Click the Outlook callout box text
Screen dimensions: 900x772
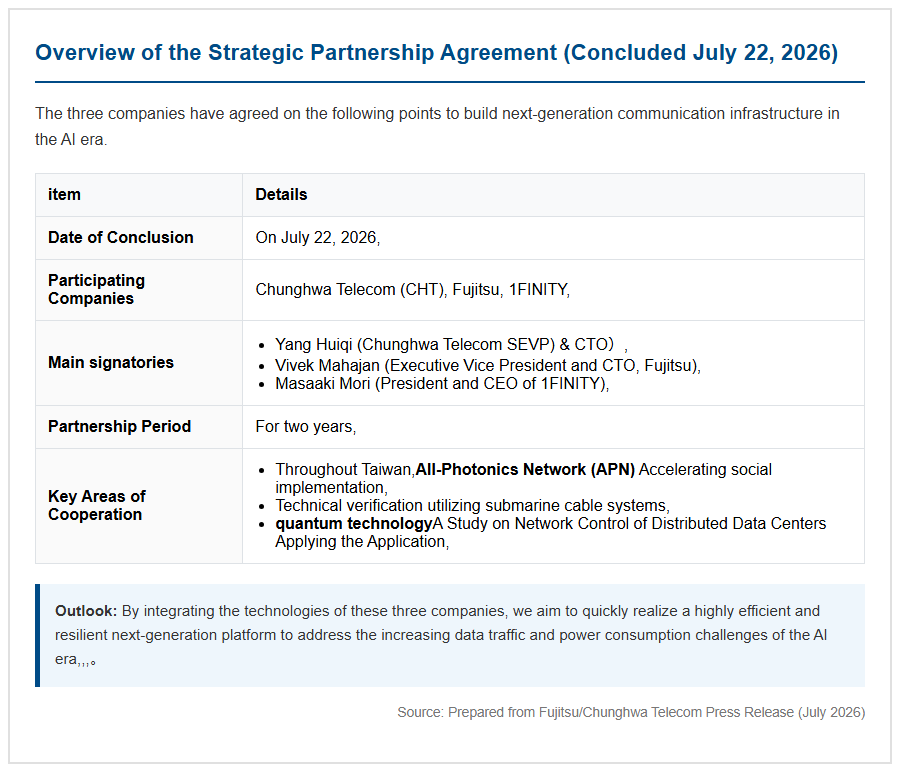pos(441,635)
